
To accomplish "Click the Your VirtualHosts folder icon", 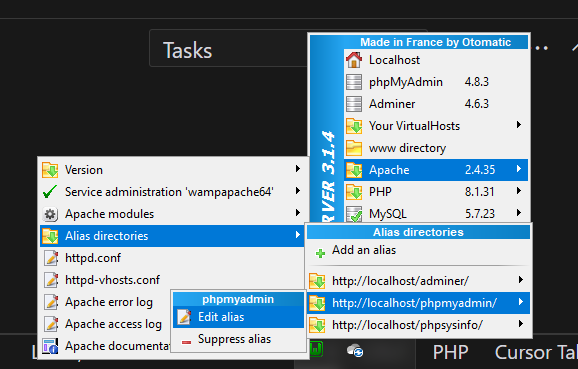I will (x=354, y=126).
